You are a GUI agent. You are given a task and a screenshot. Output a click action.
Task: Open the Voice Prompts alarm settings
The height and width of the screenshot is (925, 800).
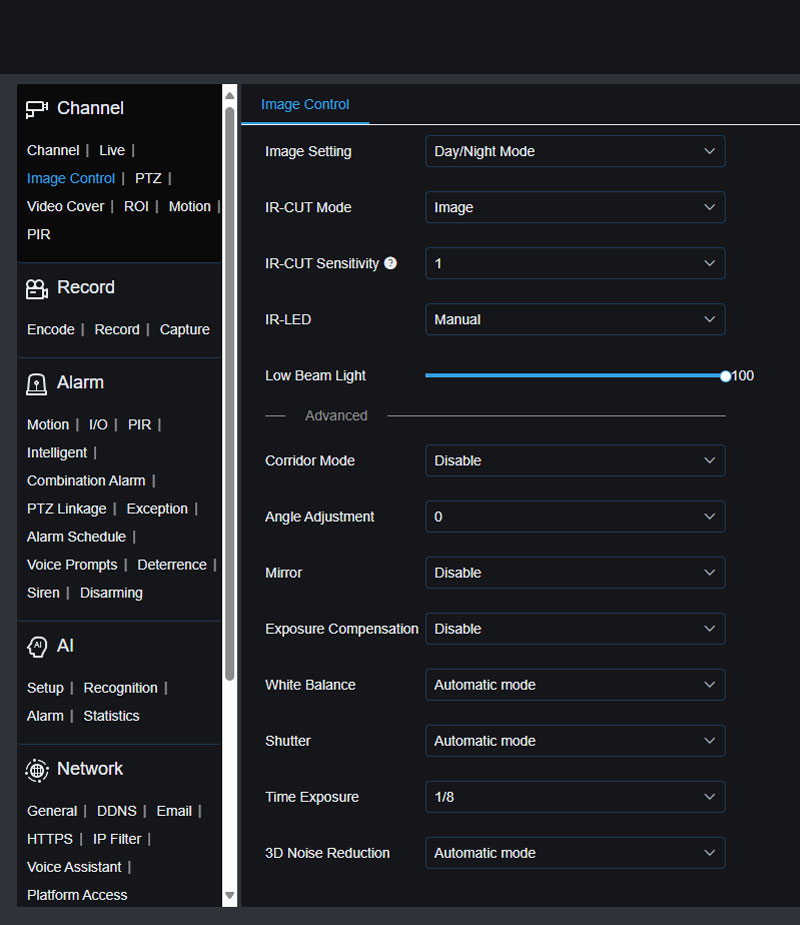click(72, 564)
